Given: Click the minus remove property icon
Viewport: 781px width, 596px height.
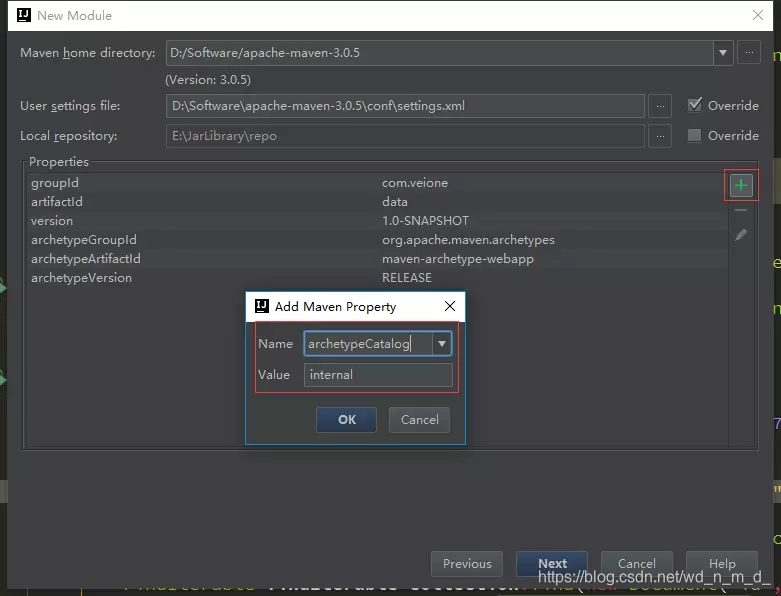Looking at the screenshot, I should [741, 210].
